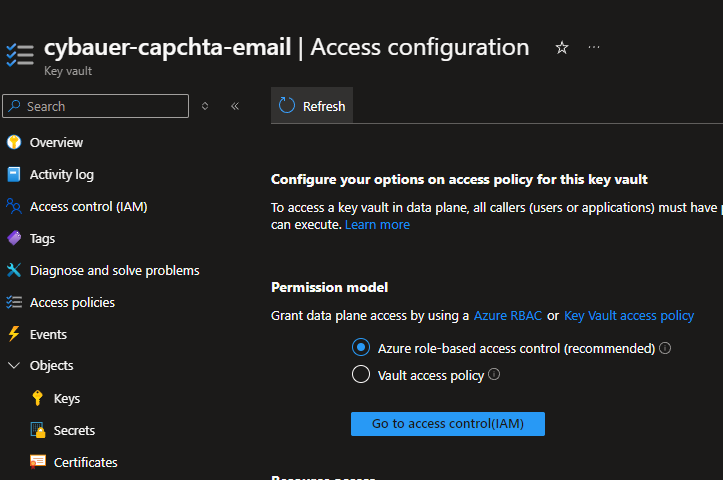Open the Azure RBAC link
Screen dimensions: 723x480
508,315
